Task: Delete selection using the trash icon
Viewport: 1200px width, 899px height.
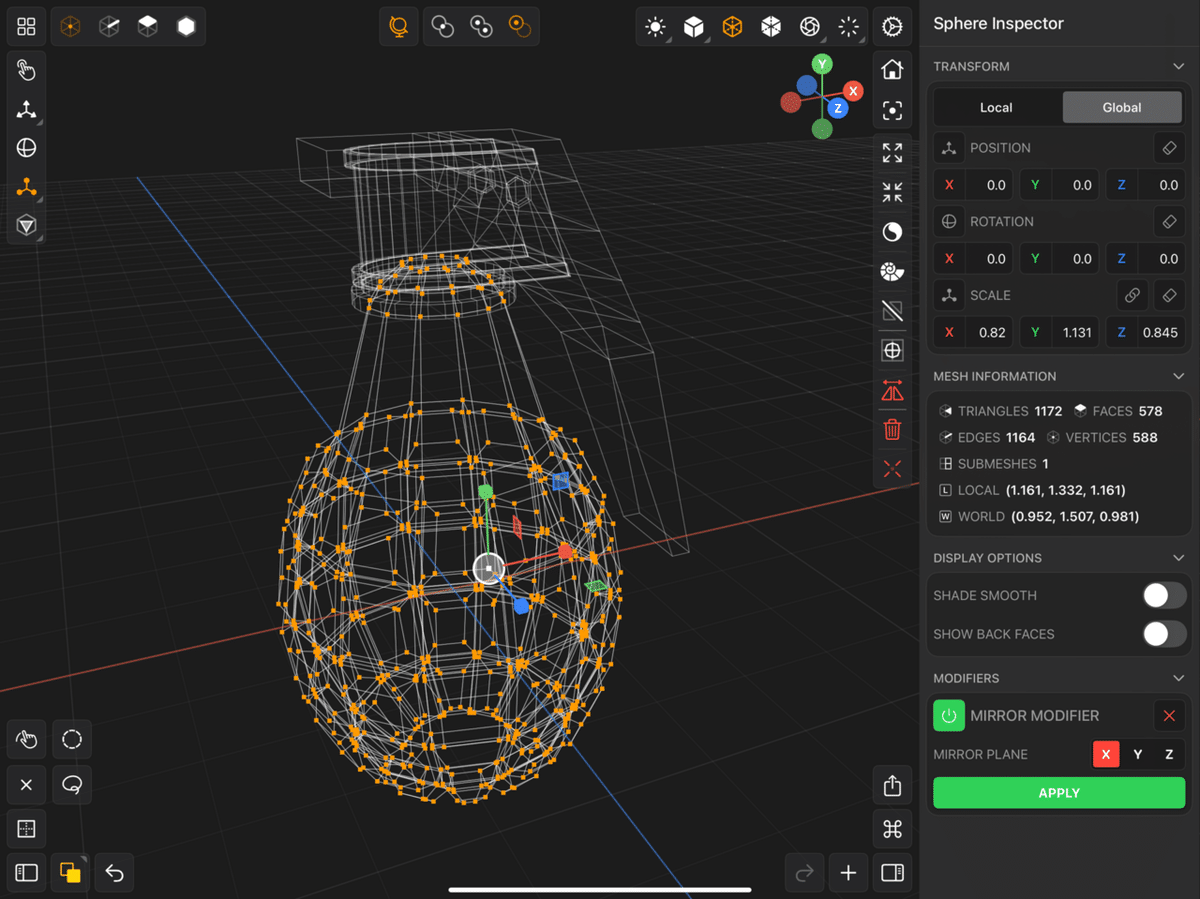Action: pyautogui.click(x=892, y=429)
